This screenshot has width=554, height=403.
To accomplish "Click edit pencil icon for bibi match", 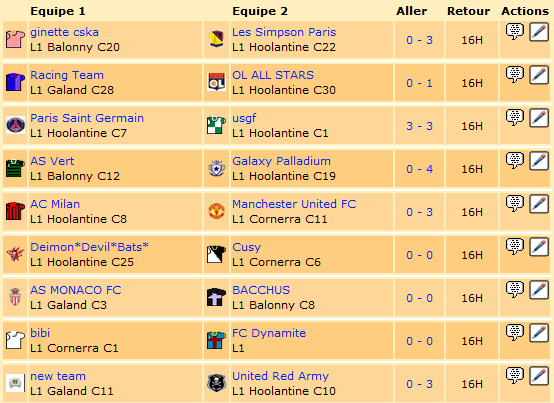I will click(x=539, y=333).
